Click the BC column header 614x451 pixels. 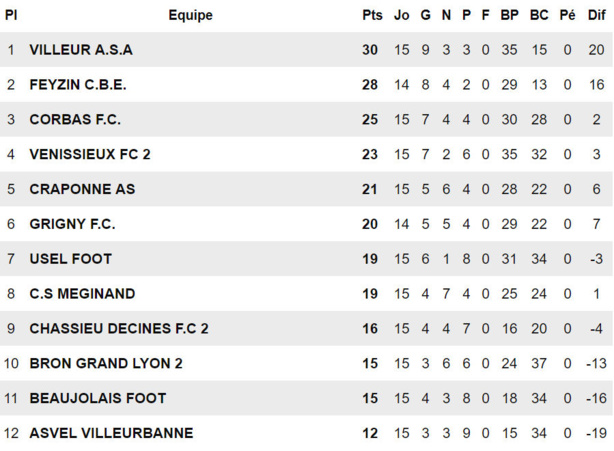pyautogui.click(x=539, y=15)
